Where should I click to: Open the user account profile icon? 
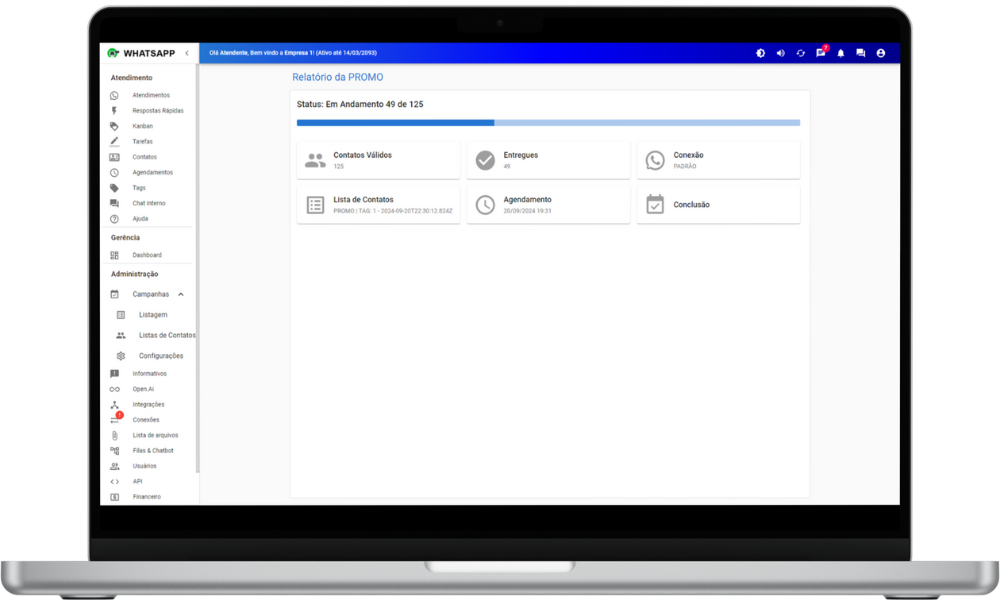881,53
